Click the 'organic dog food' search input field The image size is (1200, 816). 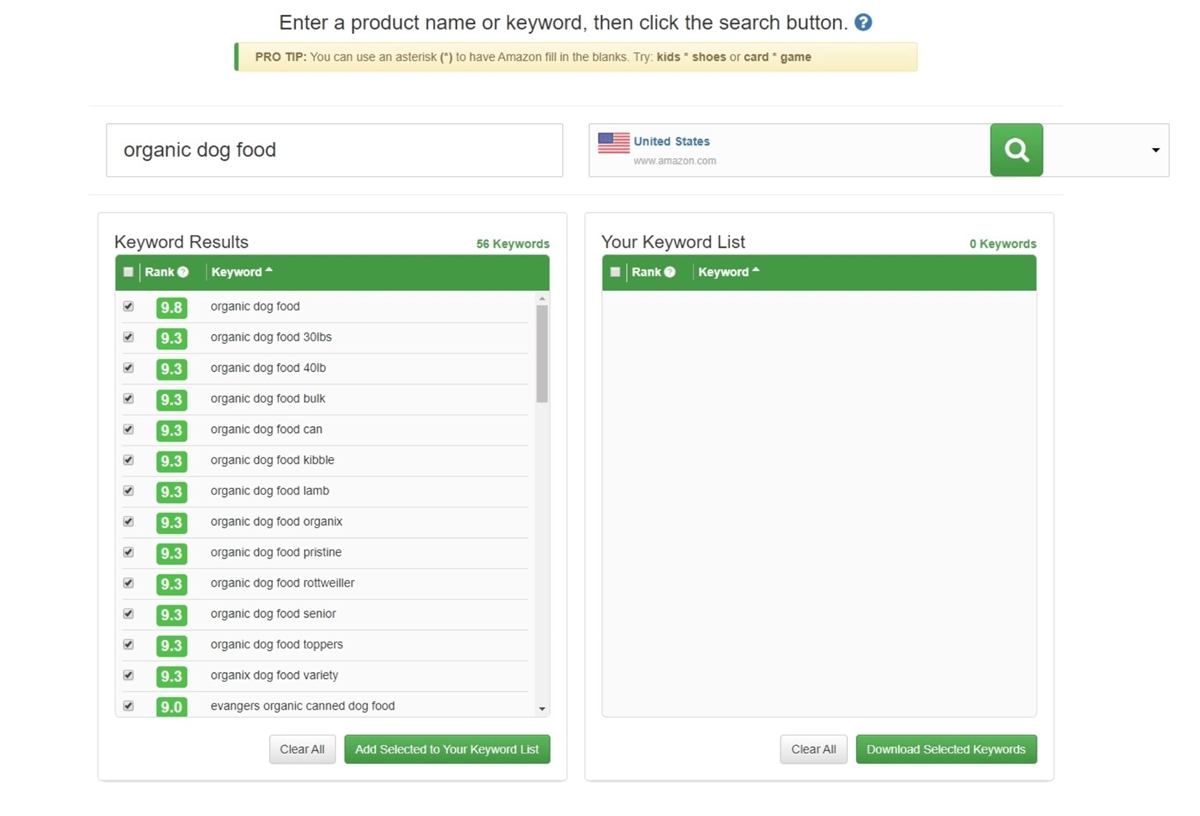click(334, 150)
